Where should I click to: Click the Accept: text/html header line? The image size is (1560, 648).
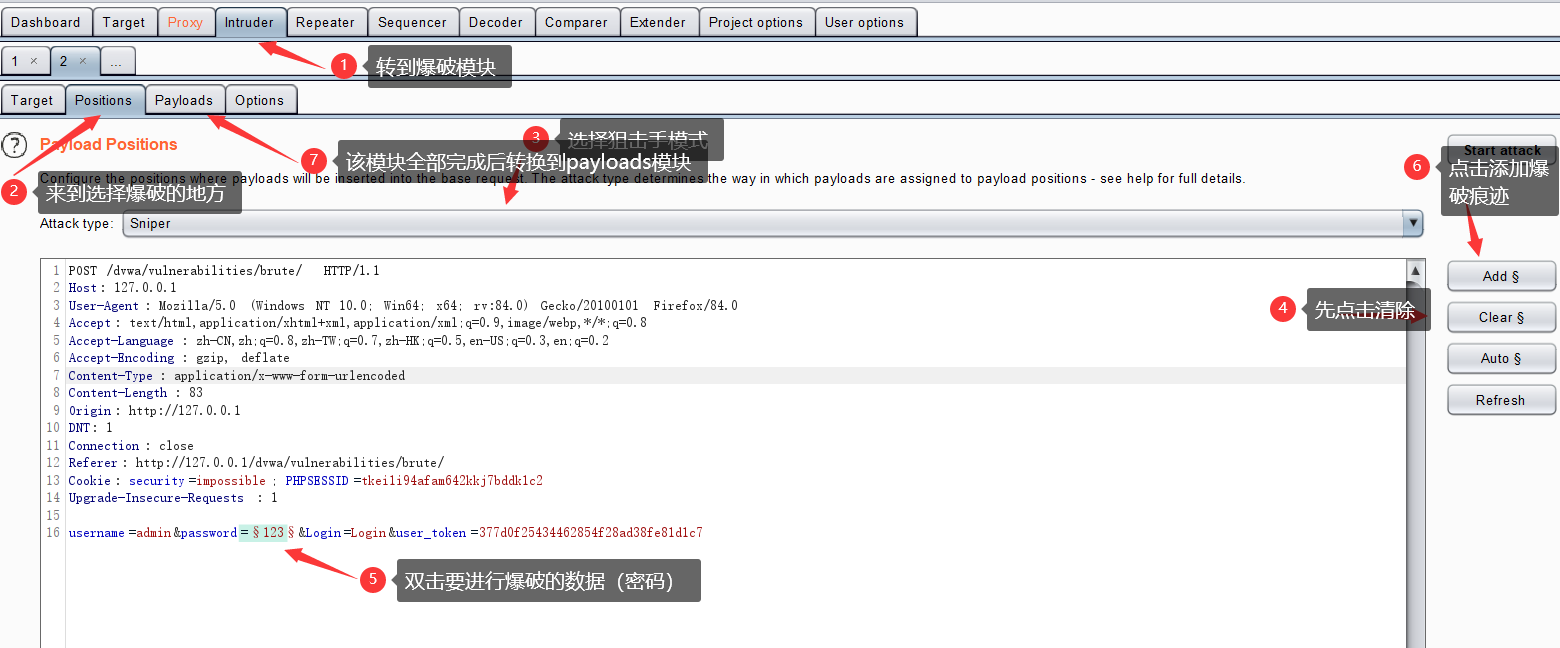[x=357, y=323]
